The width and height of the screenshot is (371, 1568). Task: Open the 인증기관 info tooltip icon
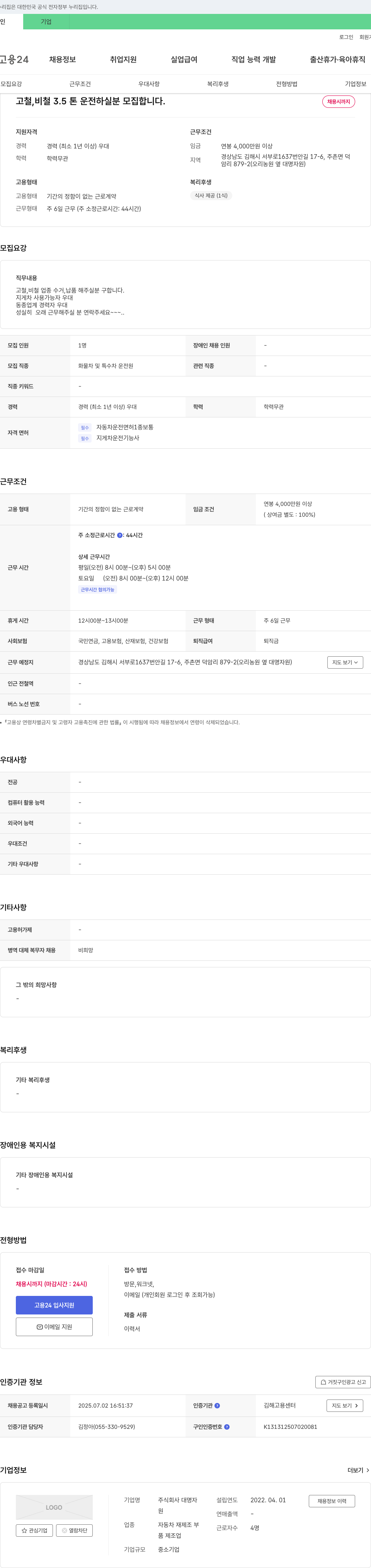point(217,1405)
